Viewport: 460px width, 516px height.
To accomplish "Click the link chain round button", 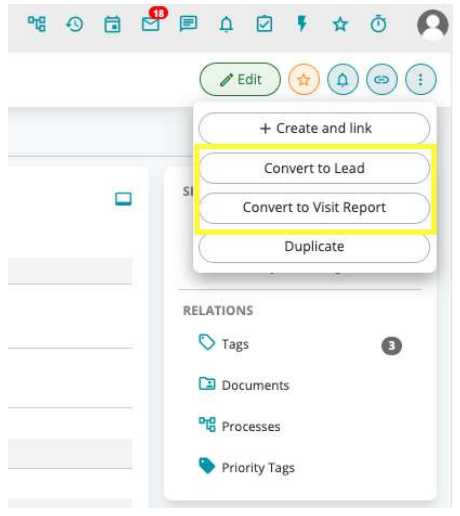I will tap(382, 80).
